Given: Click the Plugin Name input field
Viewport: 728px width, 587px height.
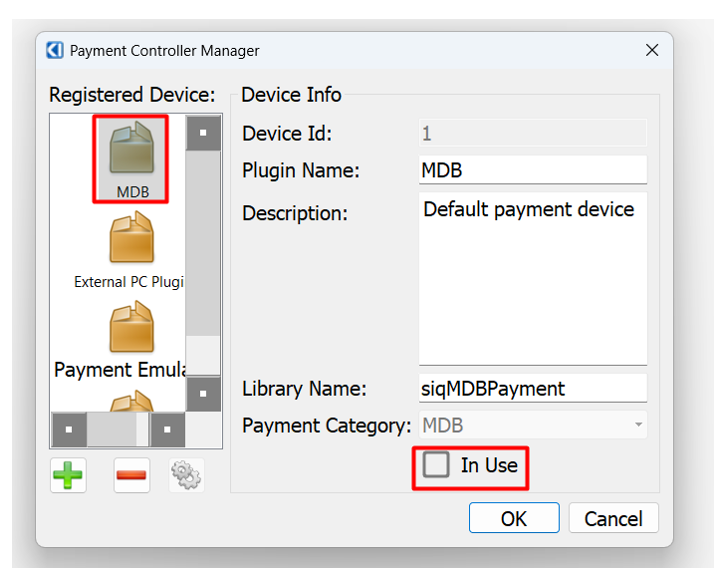Looking at the screenshot, I should pos(532,170).
